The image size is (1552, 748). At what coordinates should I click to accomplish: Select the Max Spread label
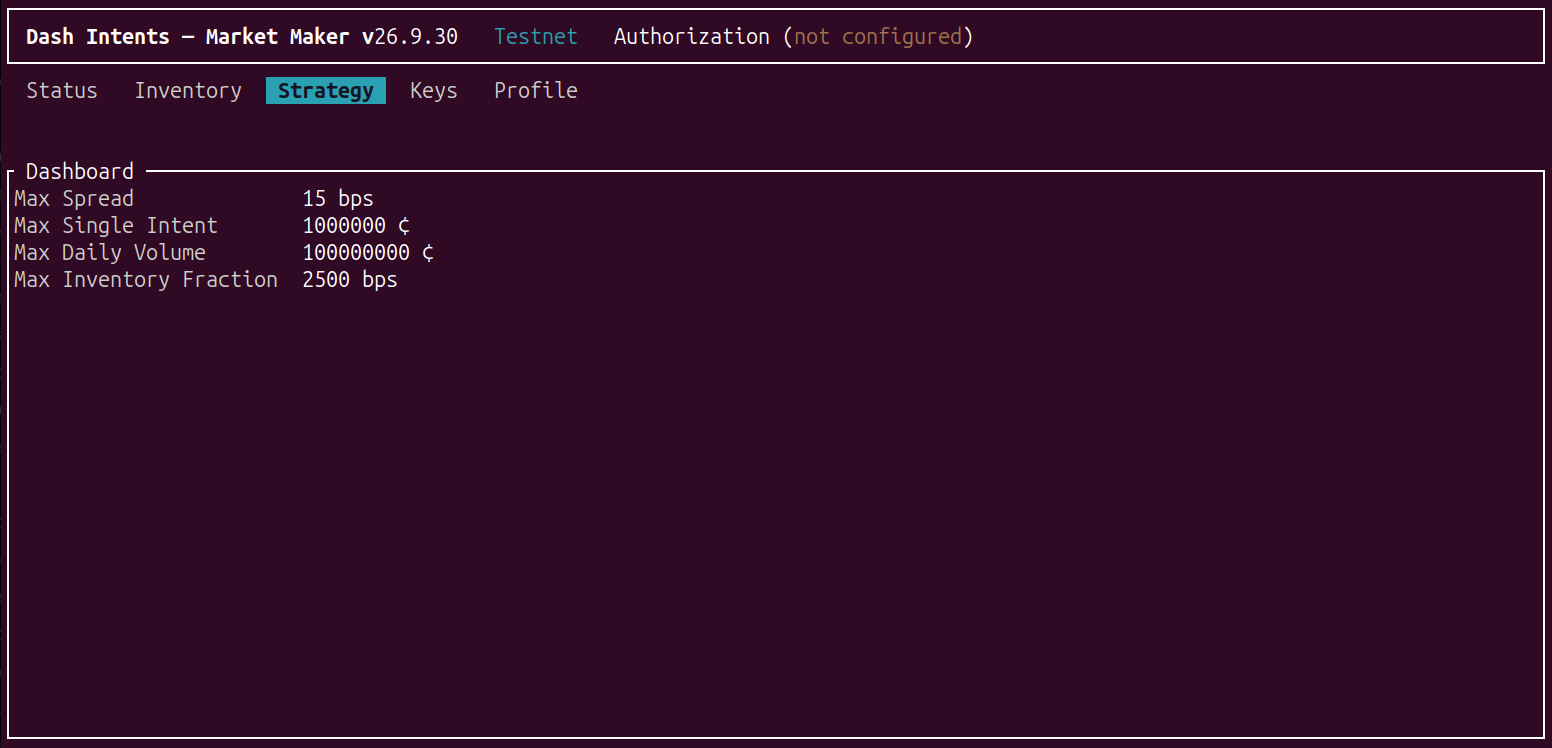click(74, 199)
